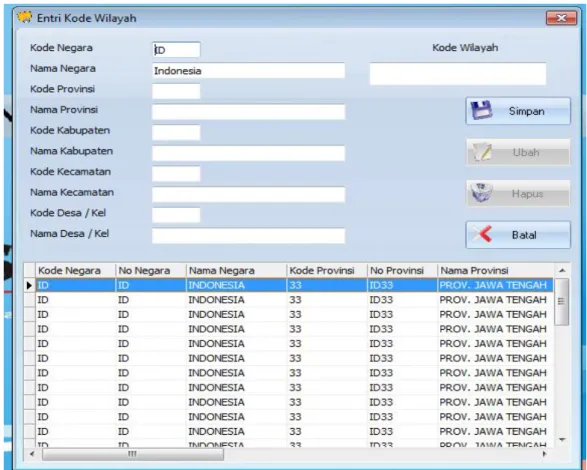Image resolution: width=587 pixels, height=470 pixels.
Task: Select the highlighted first row indicator
Action: (30, 285)
